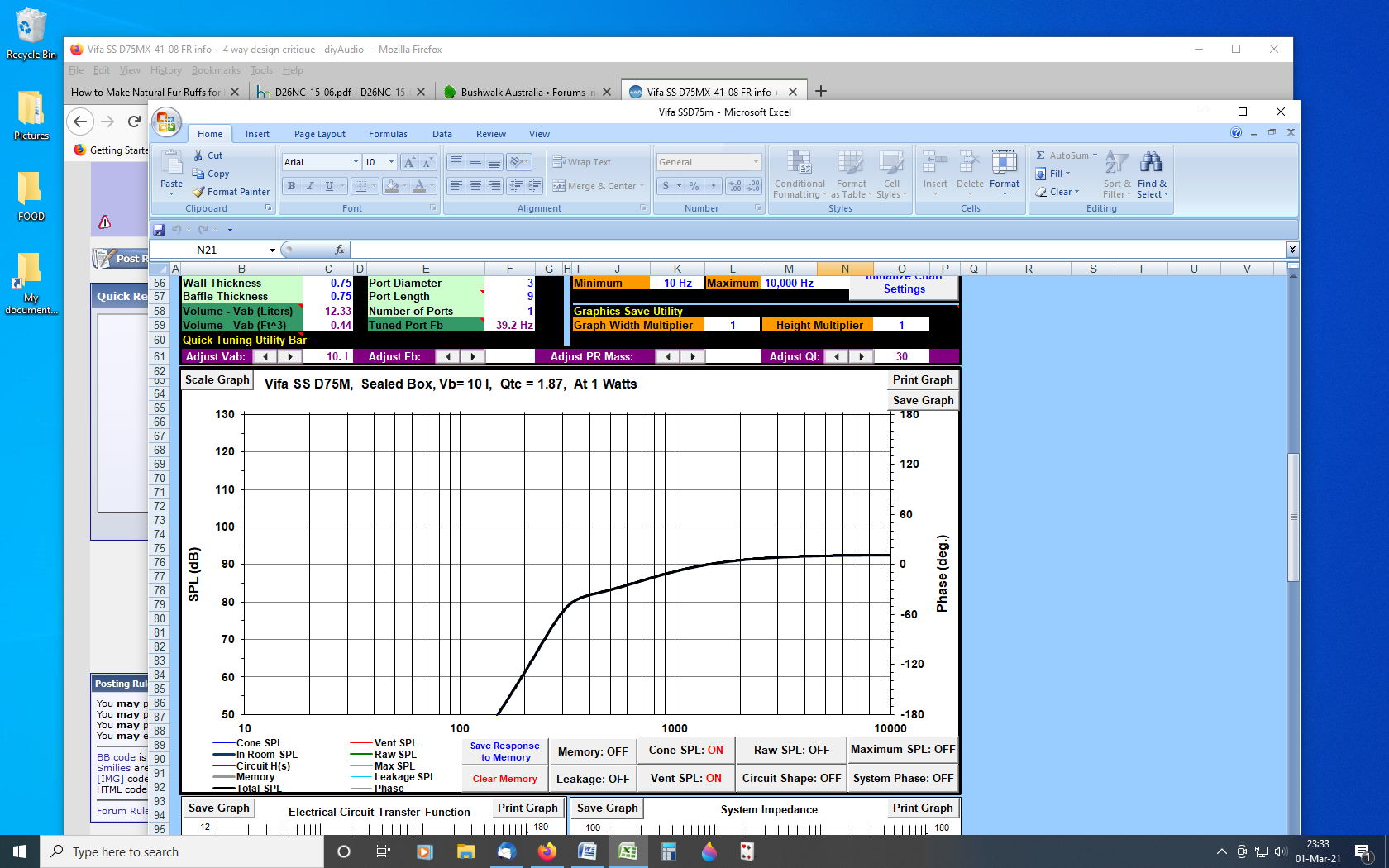The height and width of the screenshot is (868, 1389).
Task: Decrease Adjust Ql with left arrow
Action: point(837,356)
